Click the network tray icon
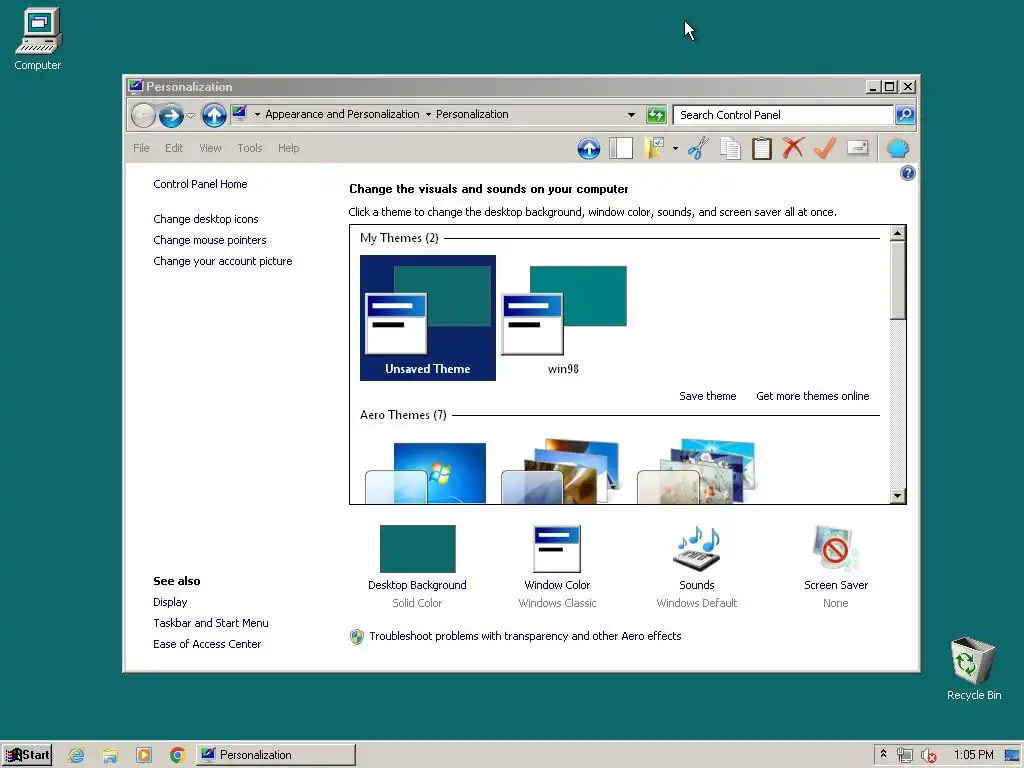1024x768 pixels. point(904,756)
